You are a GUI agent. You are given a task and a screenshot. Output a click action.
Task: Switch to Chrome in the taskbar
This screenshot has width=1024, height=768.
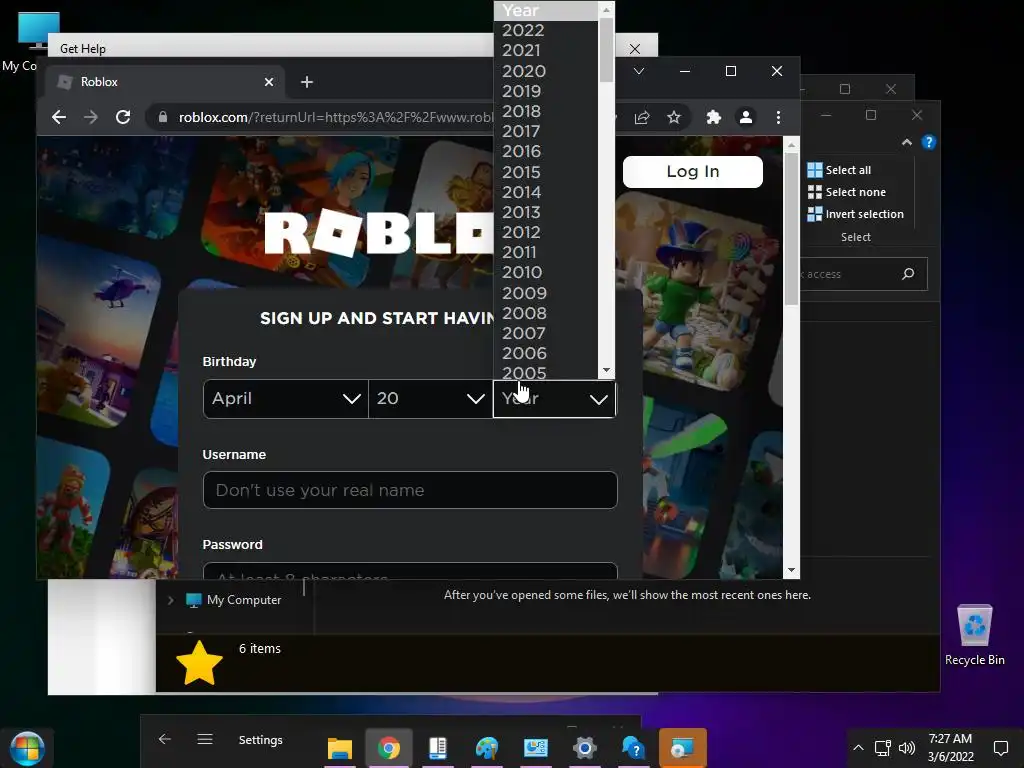click(389, 748)
